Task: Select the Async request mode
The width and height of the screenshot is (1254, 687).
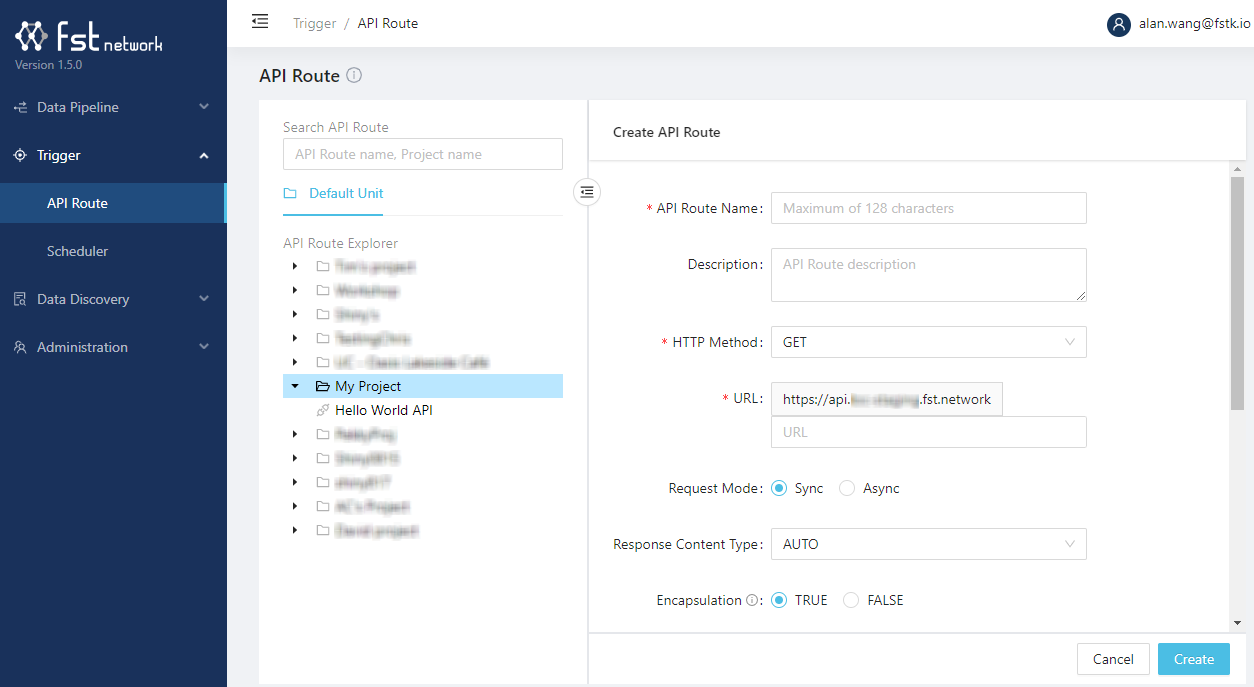Action: (x=847, y=488)
